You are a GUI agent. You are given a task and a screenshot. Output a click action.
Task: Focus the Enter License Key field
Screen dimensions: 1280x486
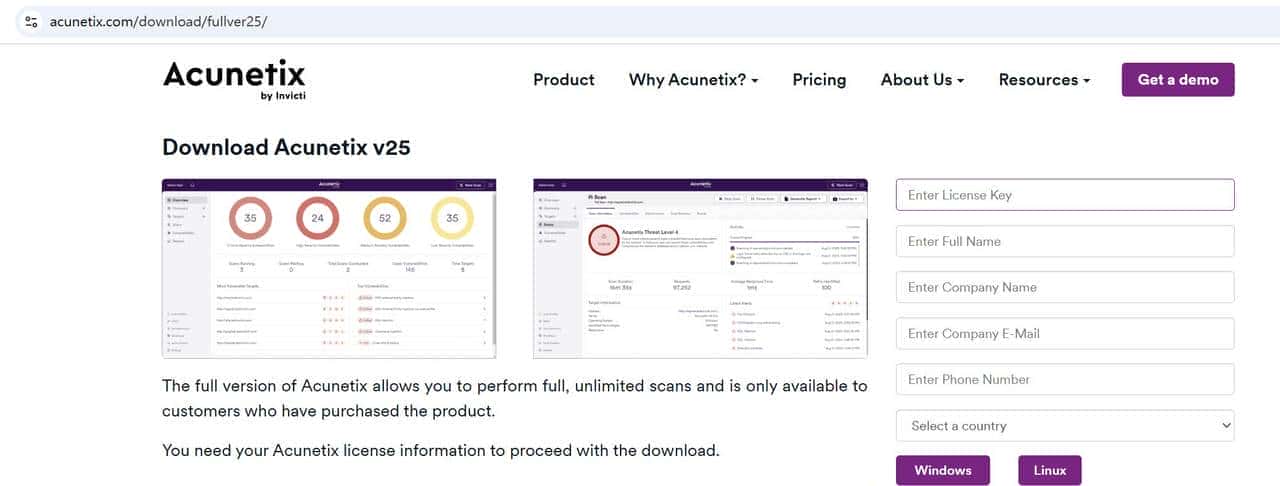point(1065,195)
